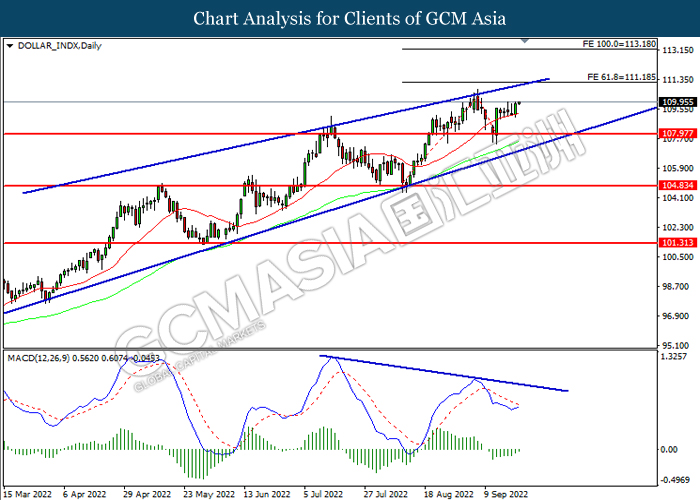Click the 13 Jun 2022 date label

point(267,494)
